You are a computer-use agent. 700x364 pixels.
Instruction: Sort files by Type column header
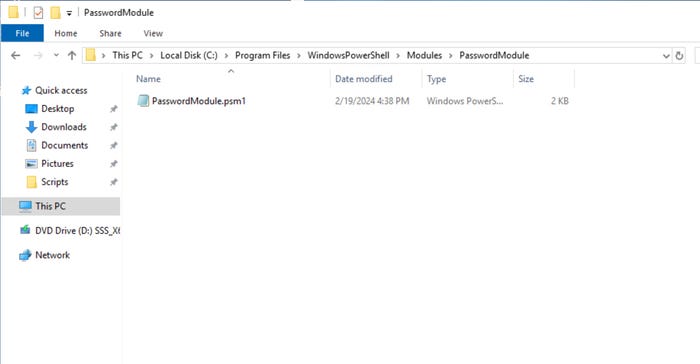coord(436,79)
